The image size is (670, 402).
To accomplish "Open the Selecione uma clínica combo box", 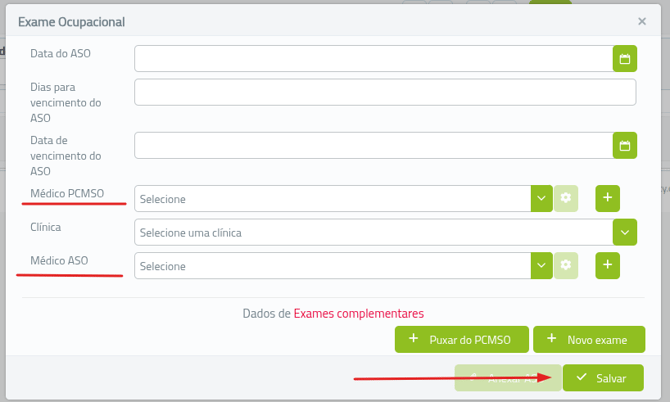I will point(374,233).
